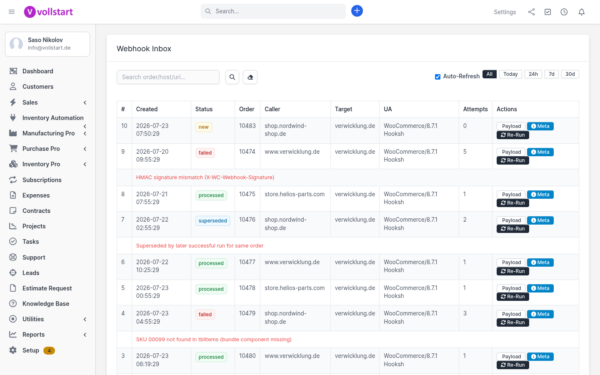Screen dimensions: 600x375
Task: Click the Created column header
Action: coord(147,109)
